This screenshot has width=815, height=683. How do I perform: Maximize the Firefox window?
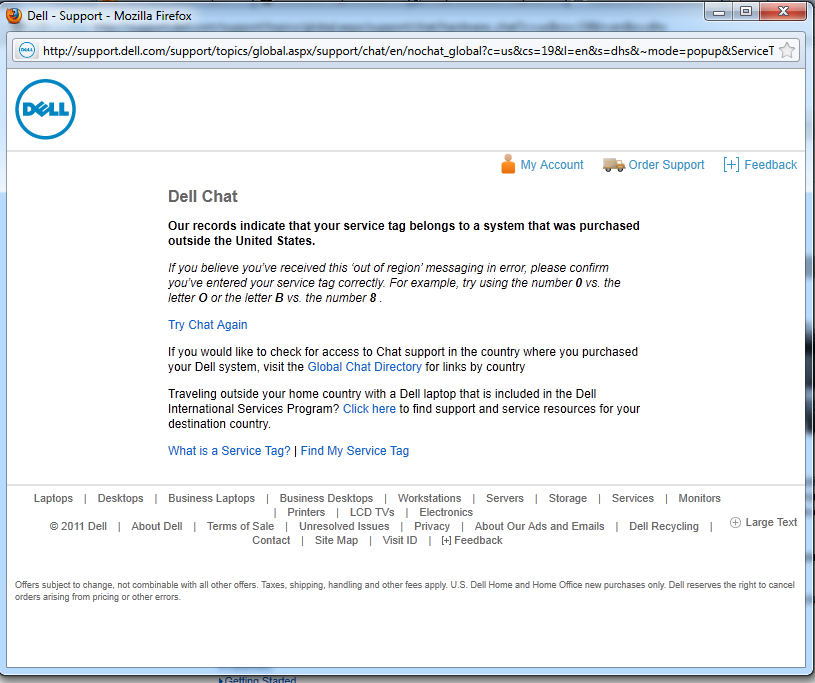[746, 12]
